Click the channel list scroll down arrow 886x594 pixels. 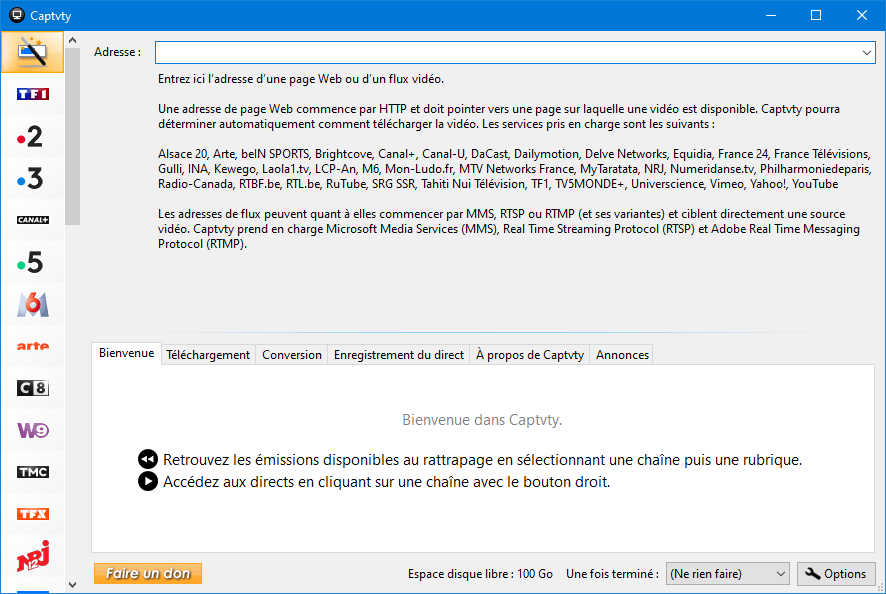[72, 585]
